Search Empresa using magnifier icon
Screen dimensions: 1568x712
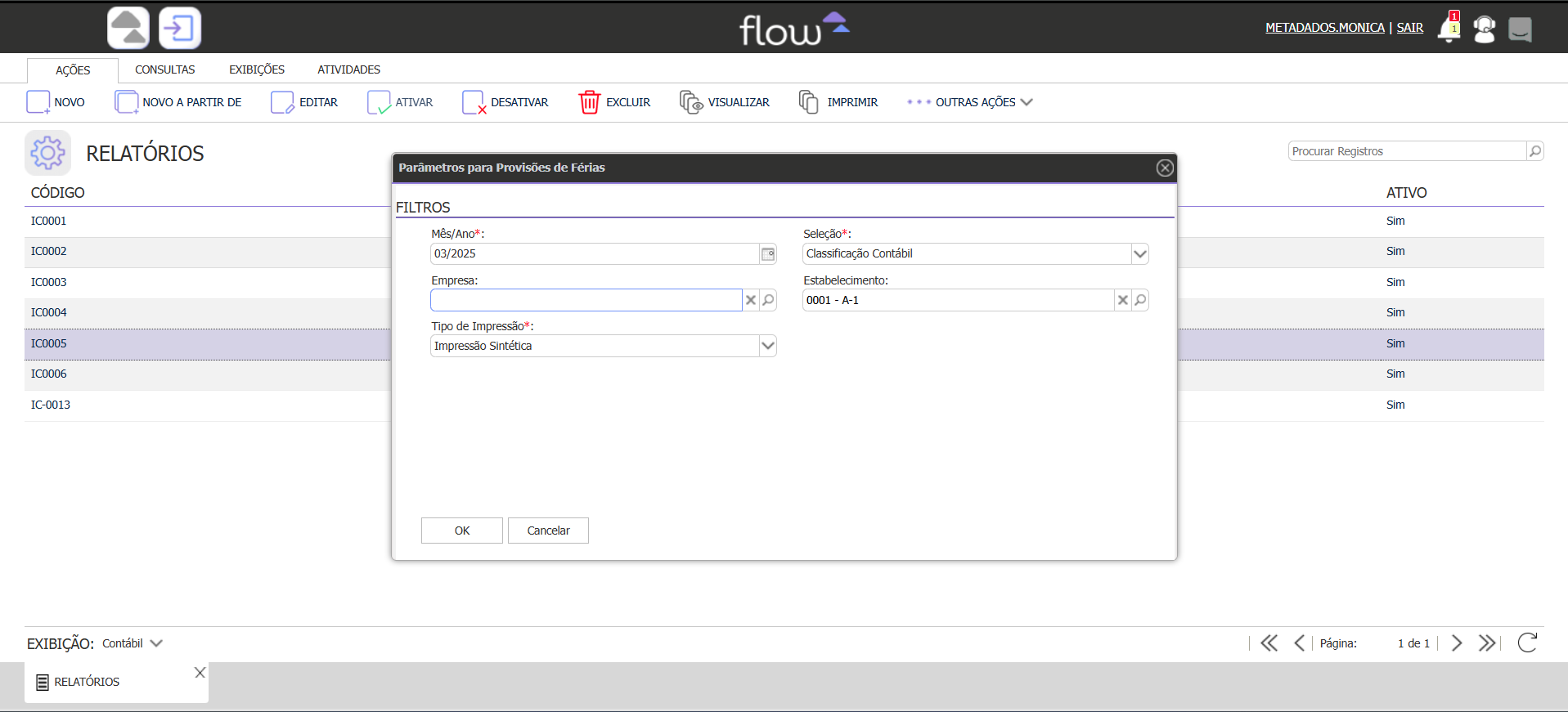(768, 300)
